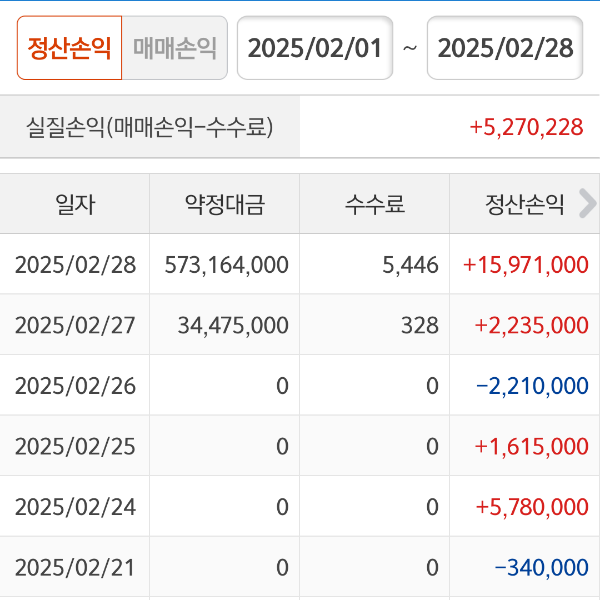The image size is (600, 600).
Task: Click the 약정대금 column header
Action: tap(225, 205)
